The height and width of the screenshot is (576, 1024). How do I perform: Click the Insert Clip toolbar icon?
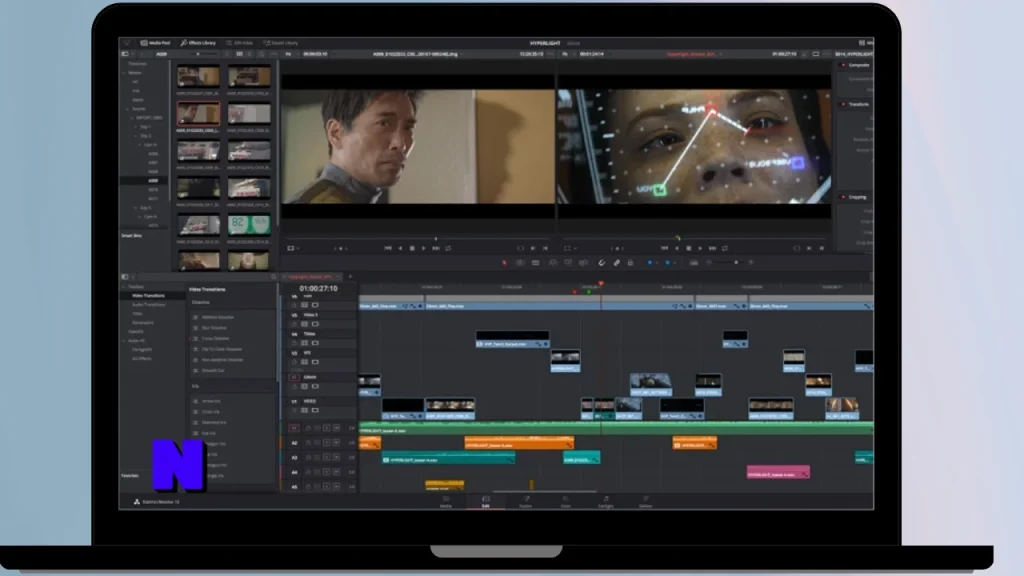(552, 263)
